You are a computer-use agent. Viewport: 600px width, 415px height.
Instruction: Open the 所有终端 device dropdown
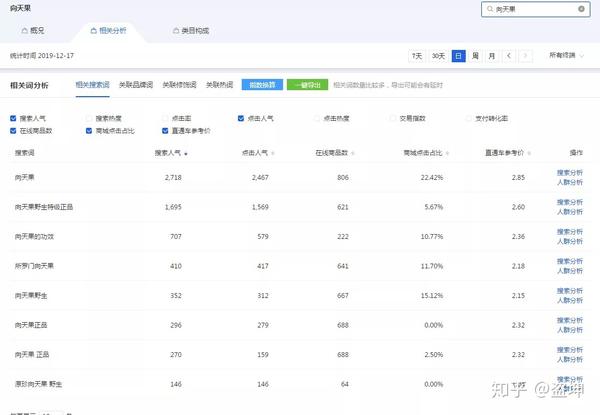[x=566, y=55]
